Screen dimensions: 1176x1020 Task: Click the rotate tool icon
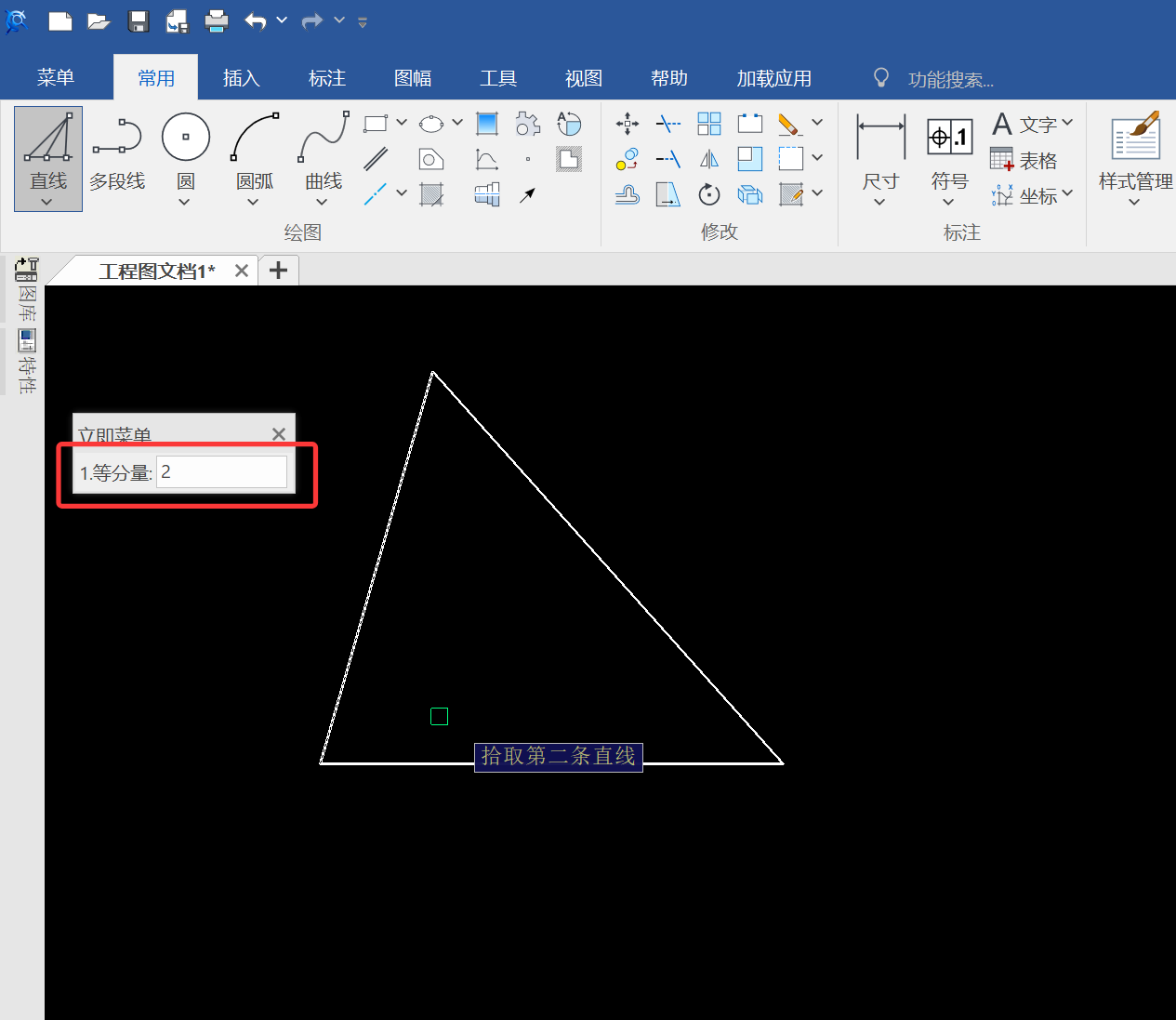[709, 194]
